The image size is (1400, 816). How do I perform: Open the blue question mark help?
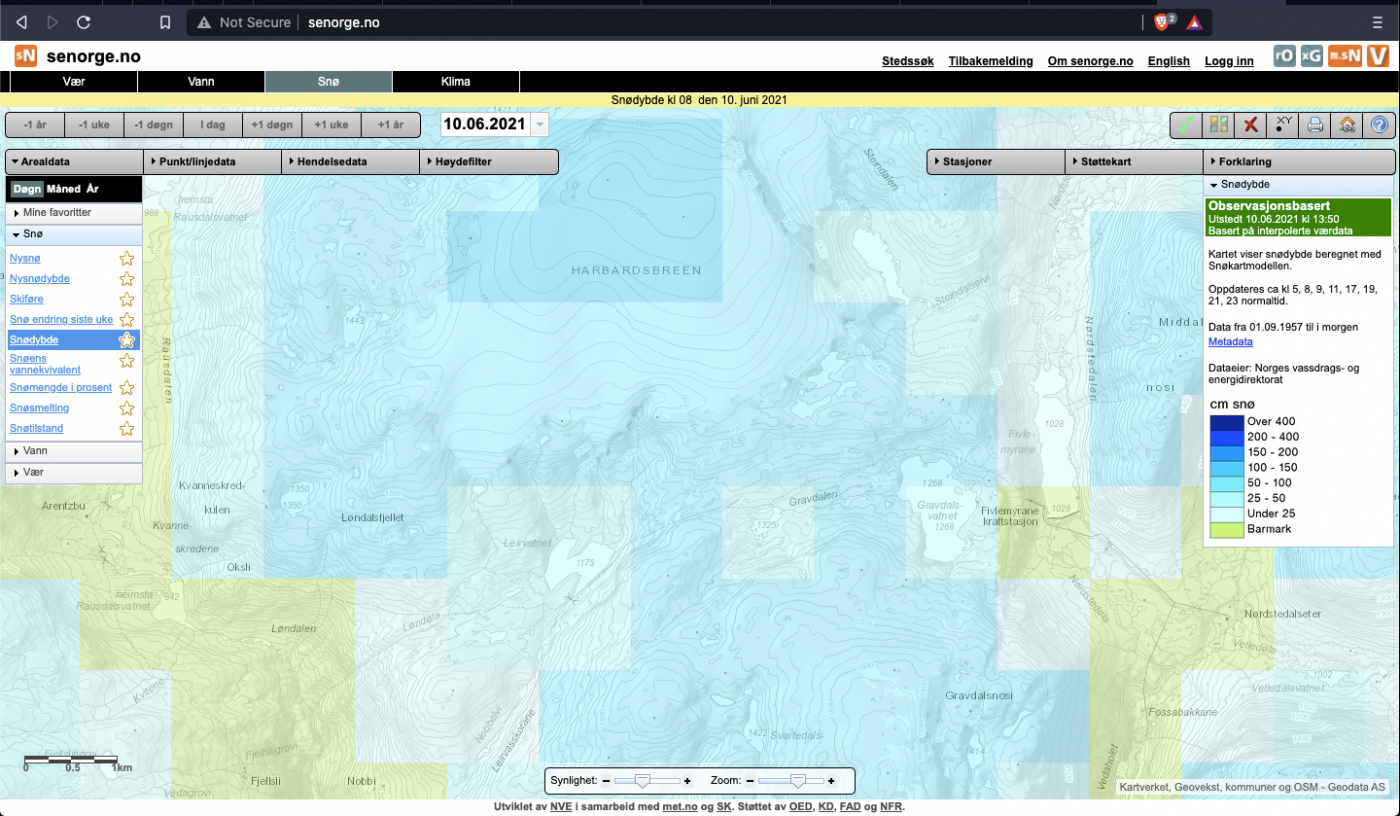pos(1380,125)
